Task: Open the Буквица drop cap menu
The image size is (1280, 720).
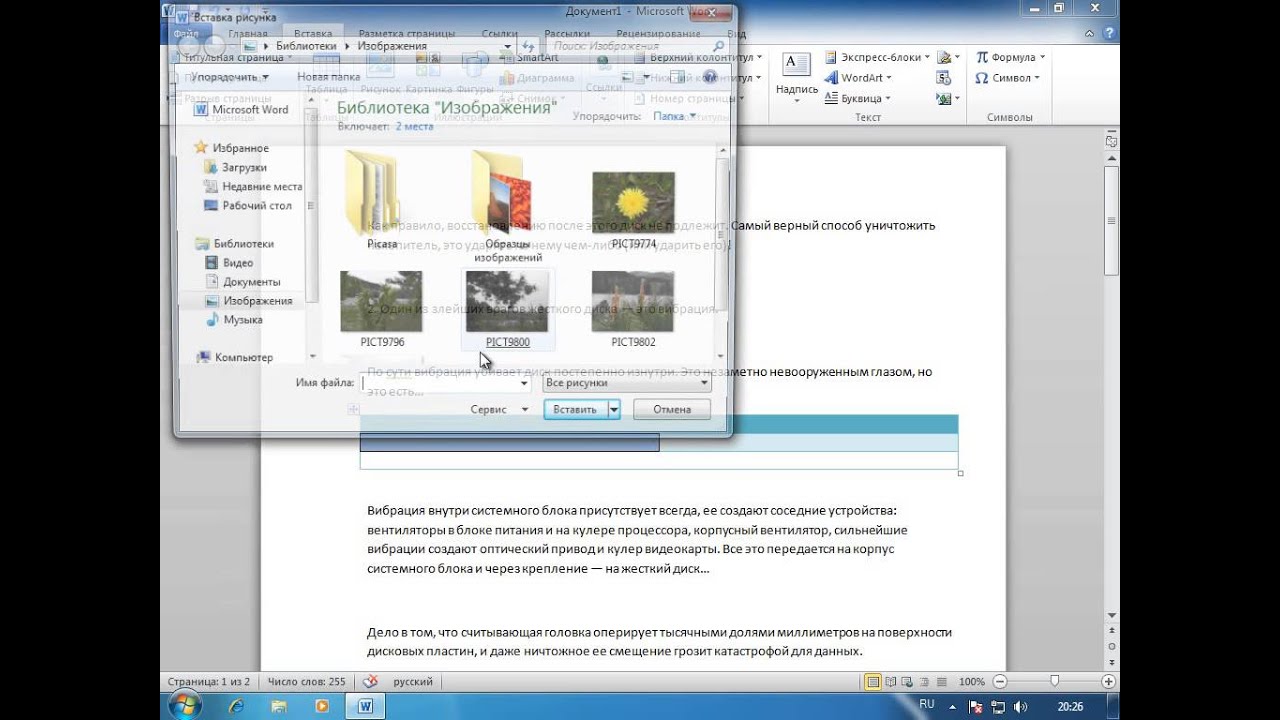Action: [x=857, y=98]
